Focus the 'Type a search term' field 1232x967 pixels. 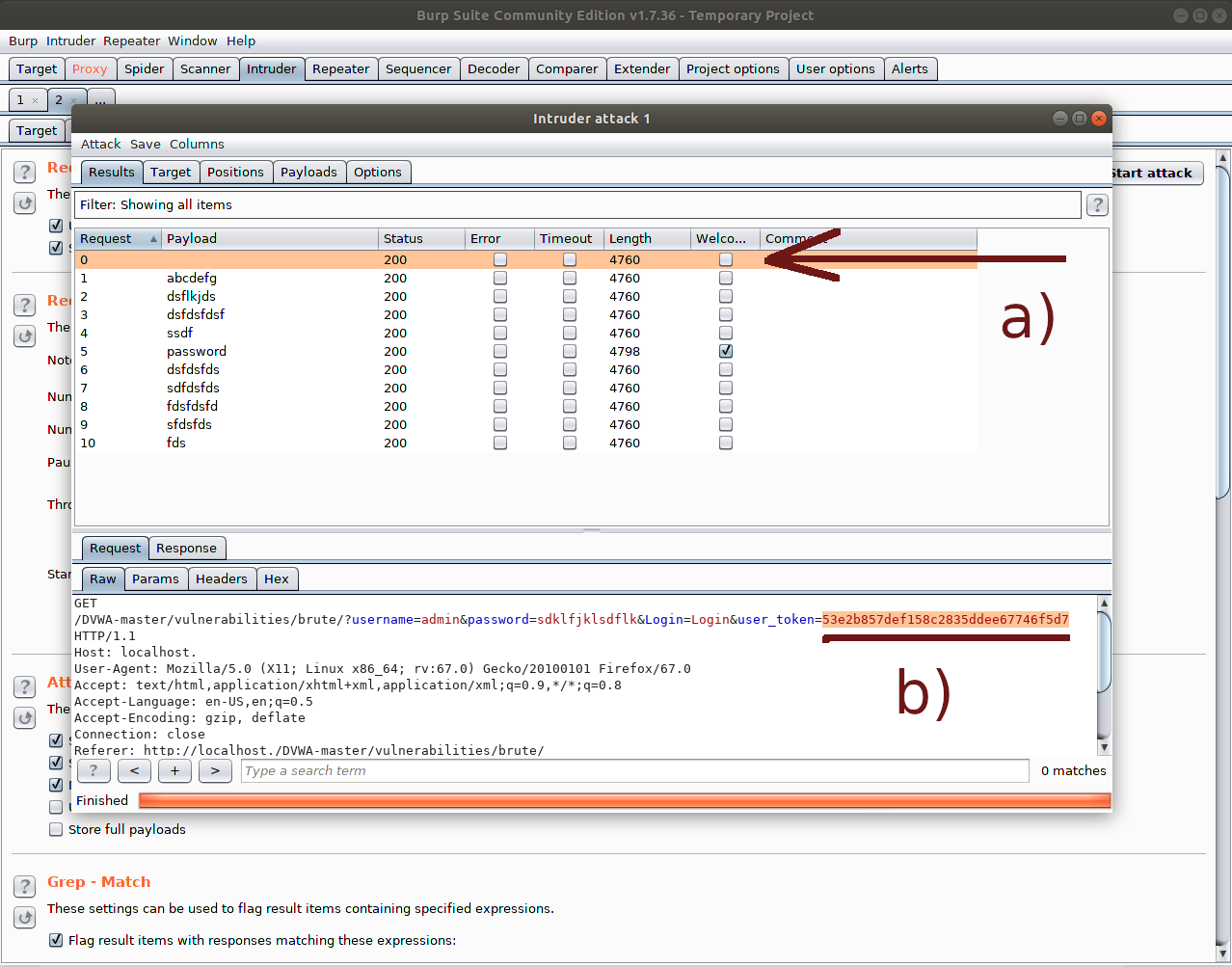click(634, 770)
